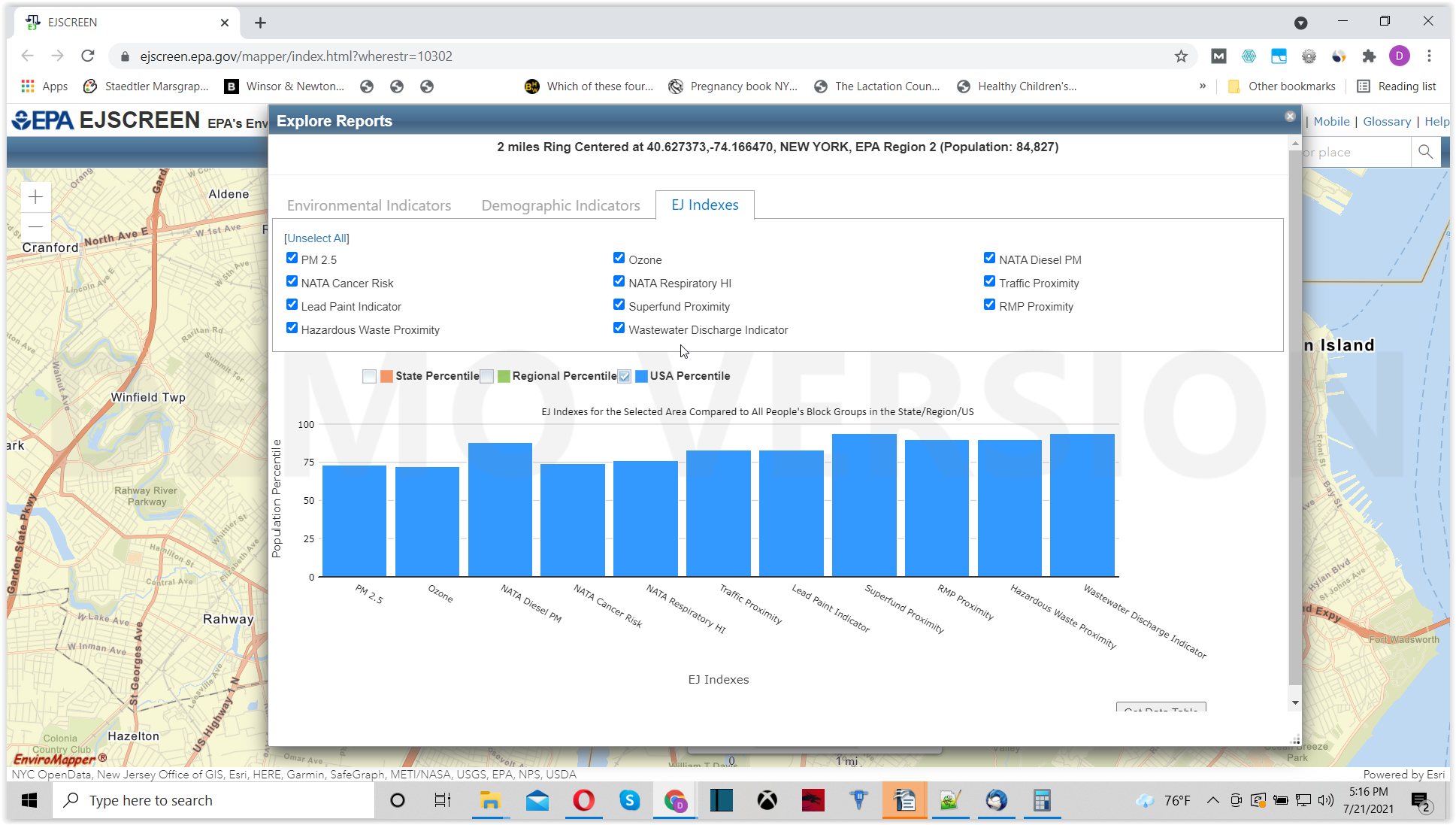The image size is (1456, 825).
Task: Open Skype from the taskbar
Action: click(629, 801)
